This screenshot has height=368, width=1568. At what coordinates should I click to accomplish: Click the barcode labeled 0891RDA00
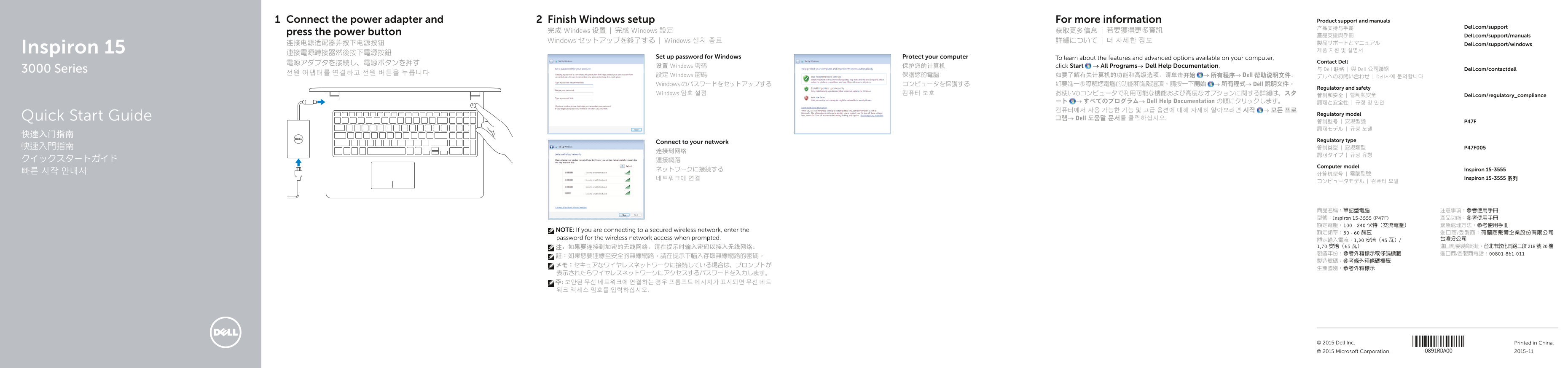(1438, 341)
